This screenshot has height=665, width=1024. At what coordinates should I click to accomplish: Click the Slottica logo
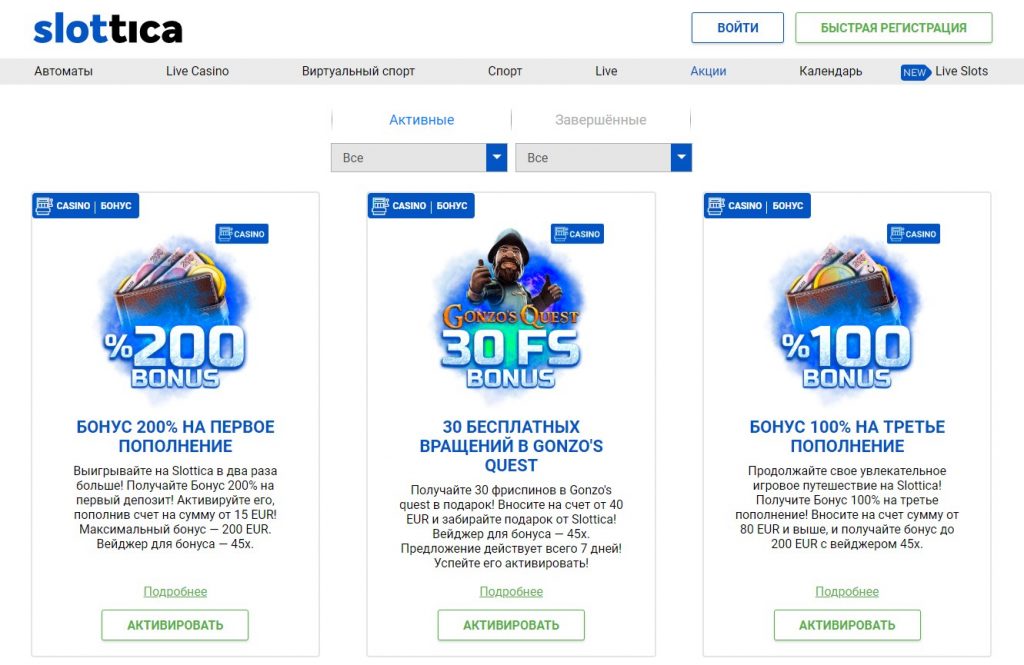coord(108,29)
